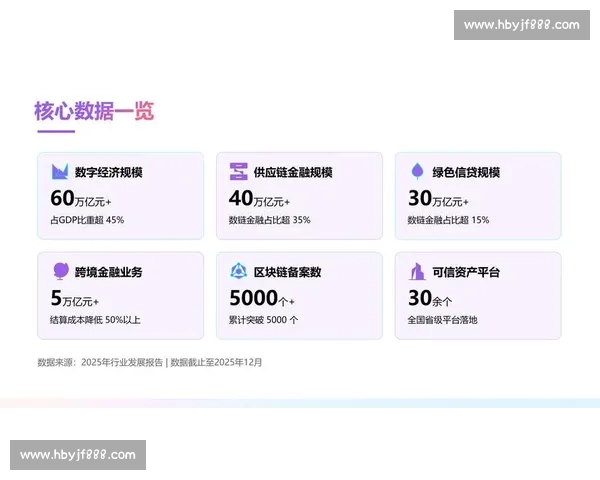Click the text 结算成本降低 50%以上
Screen dimensions: 600x480
95,320
